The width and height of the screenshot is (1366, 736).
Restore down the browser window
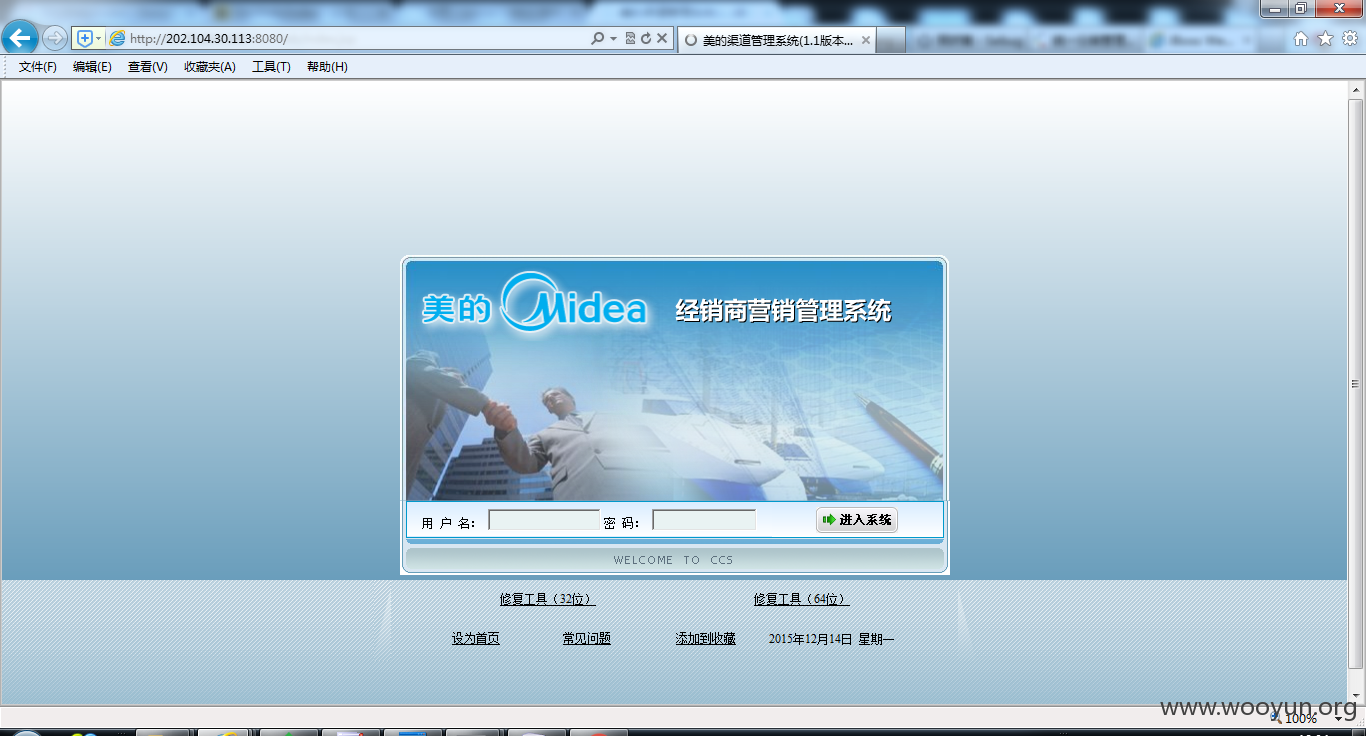click(x=1300, y=9)
